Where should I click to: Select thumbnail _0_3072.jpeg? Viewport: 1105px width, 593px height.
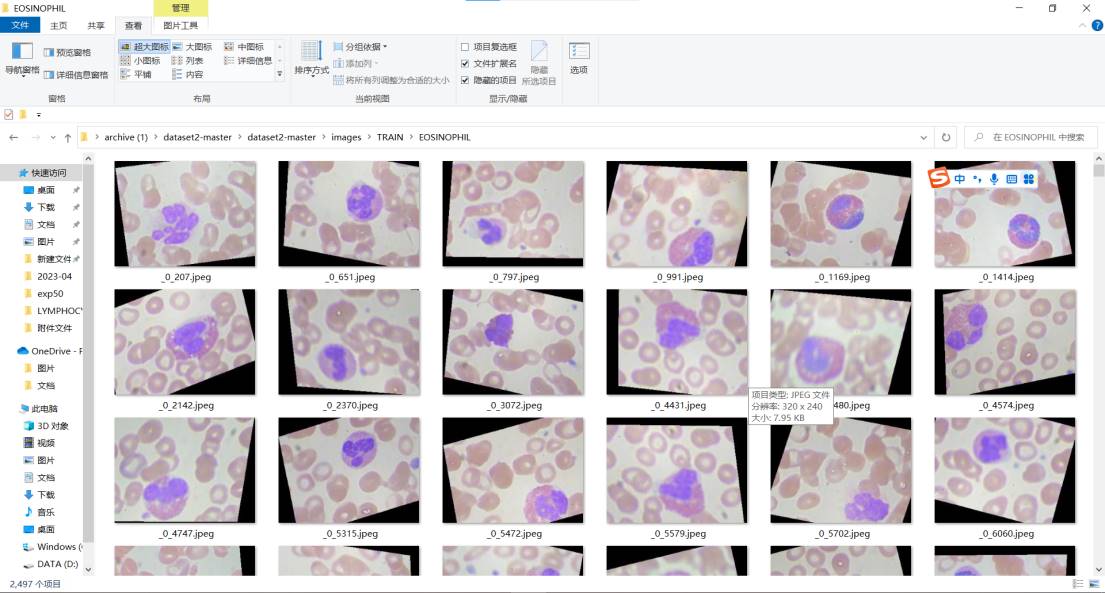point(513,342)
